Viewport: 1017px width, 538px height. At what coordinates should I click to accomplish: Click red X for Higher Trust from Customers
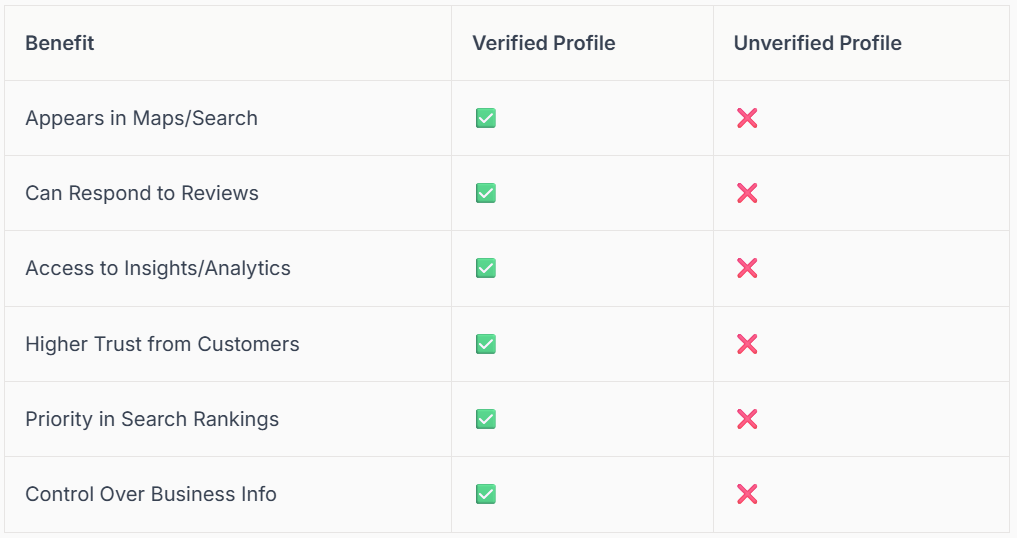(x=747, y=344)
